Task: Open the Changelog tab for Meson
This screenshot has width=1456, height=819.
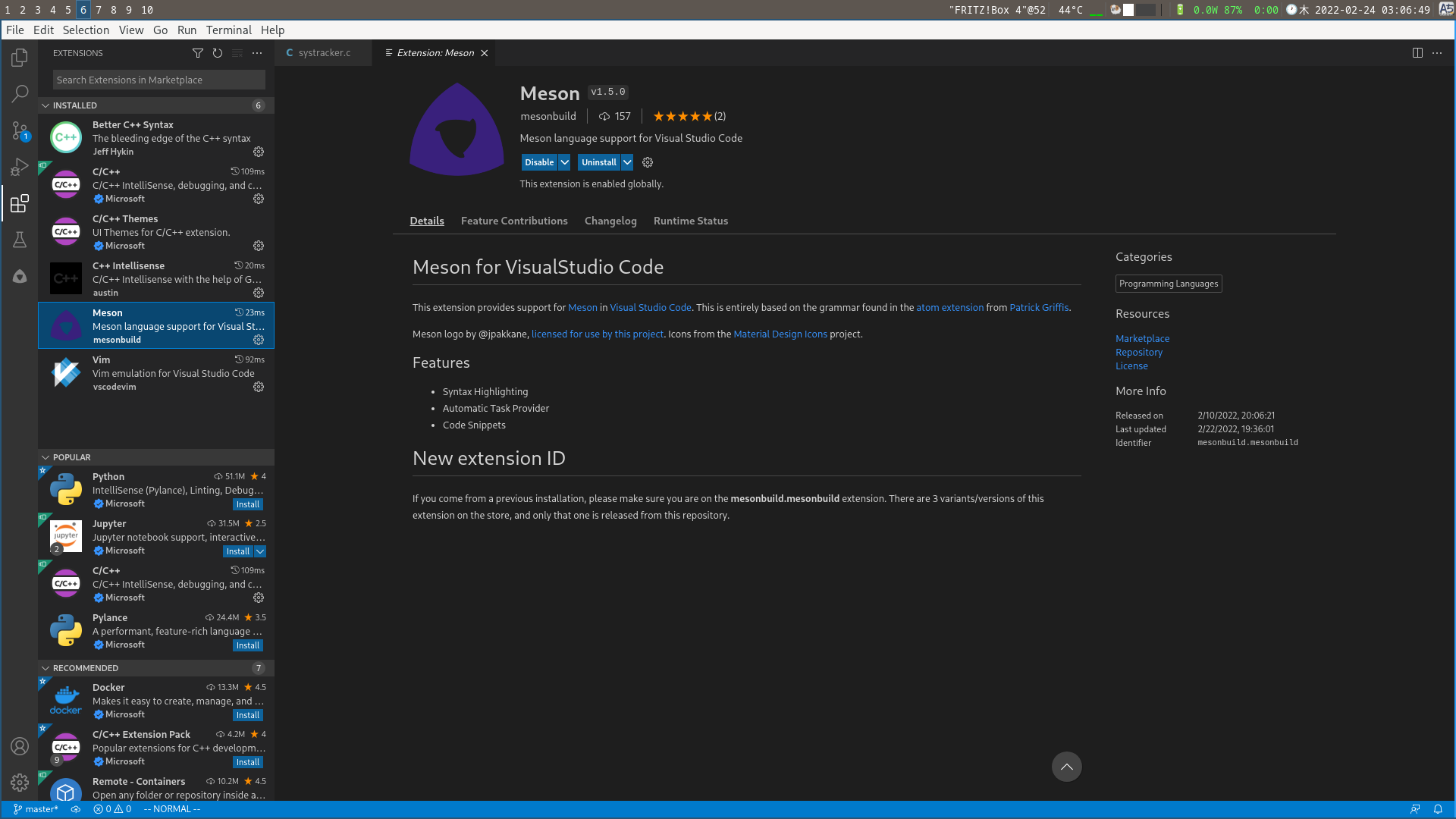Action: 610,220
